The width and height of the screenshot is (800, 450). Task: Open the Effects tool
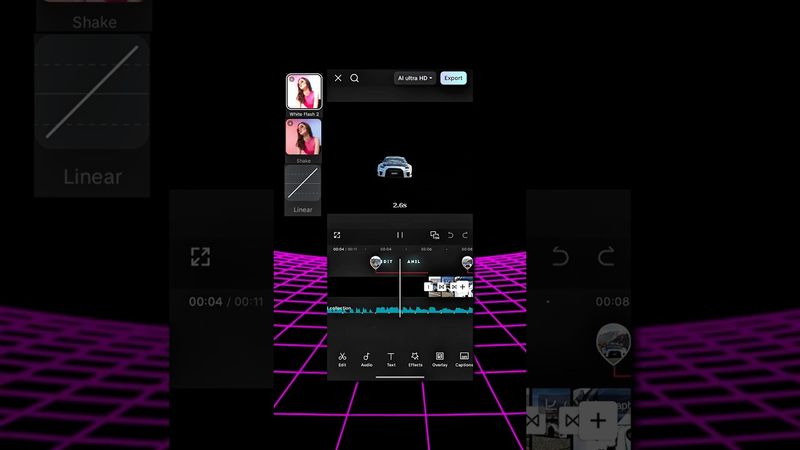coord(415,359)
